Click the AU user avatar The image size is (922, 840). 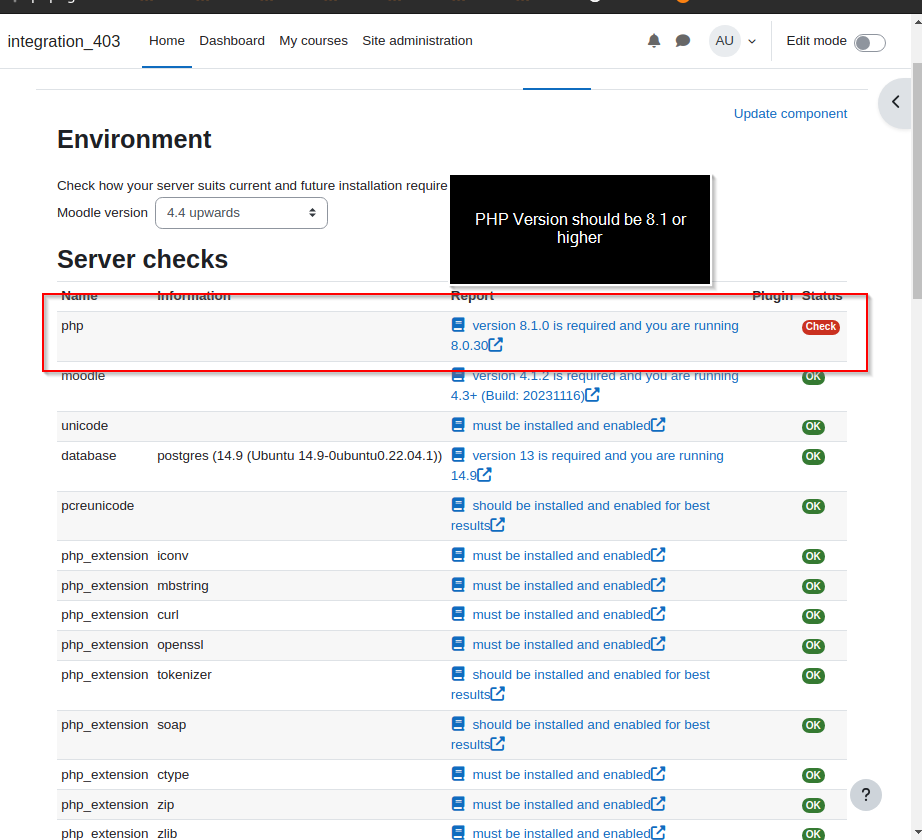tap(724, 41)
